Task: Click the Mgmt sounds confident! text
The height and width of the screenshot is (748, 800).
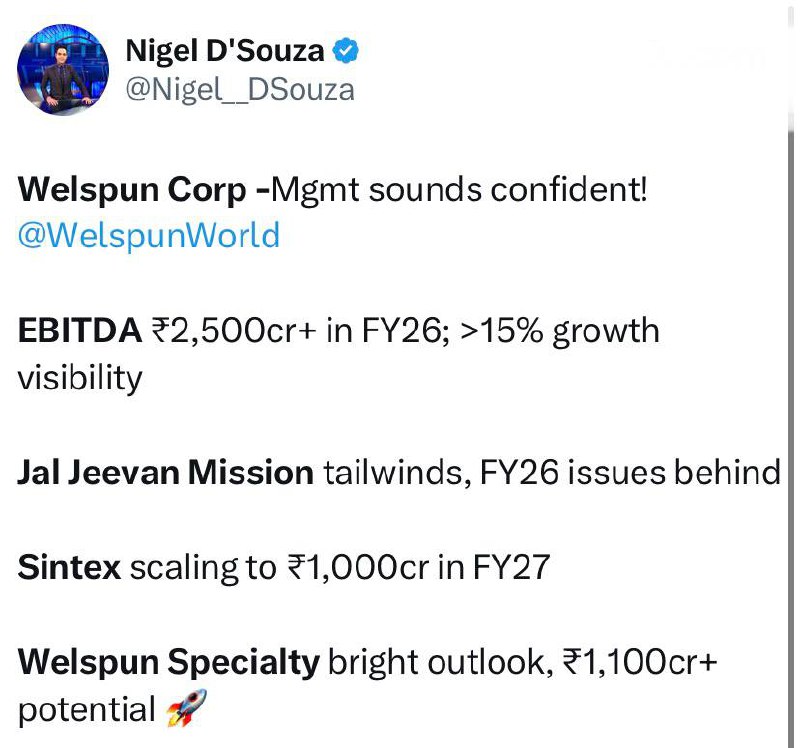Action: point(459,189)
